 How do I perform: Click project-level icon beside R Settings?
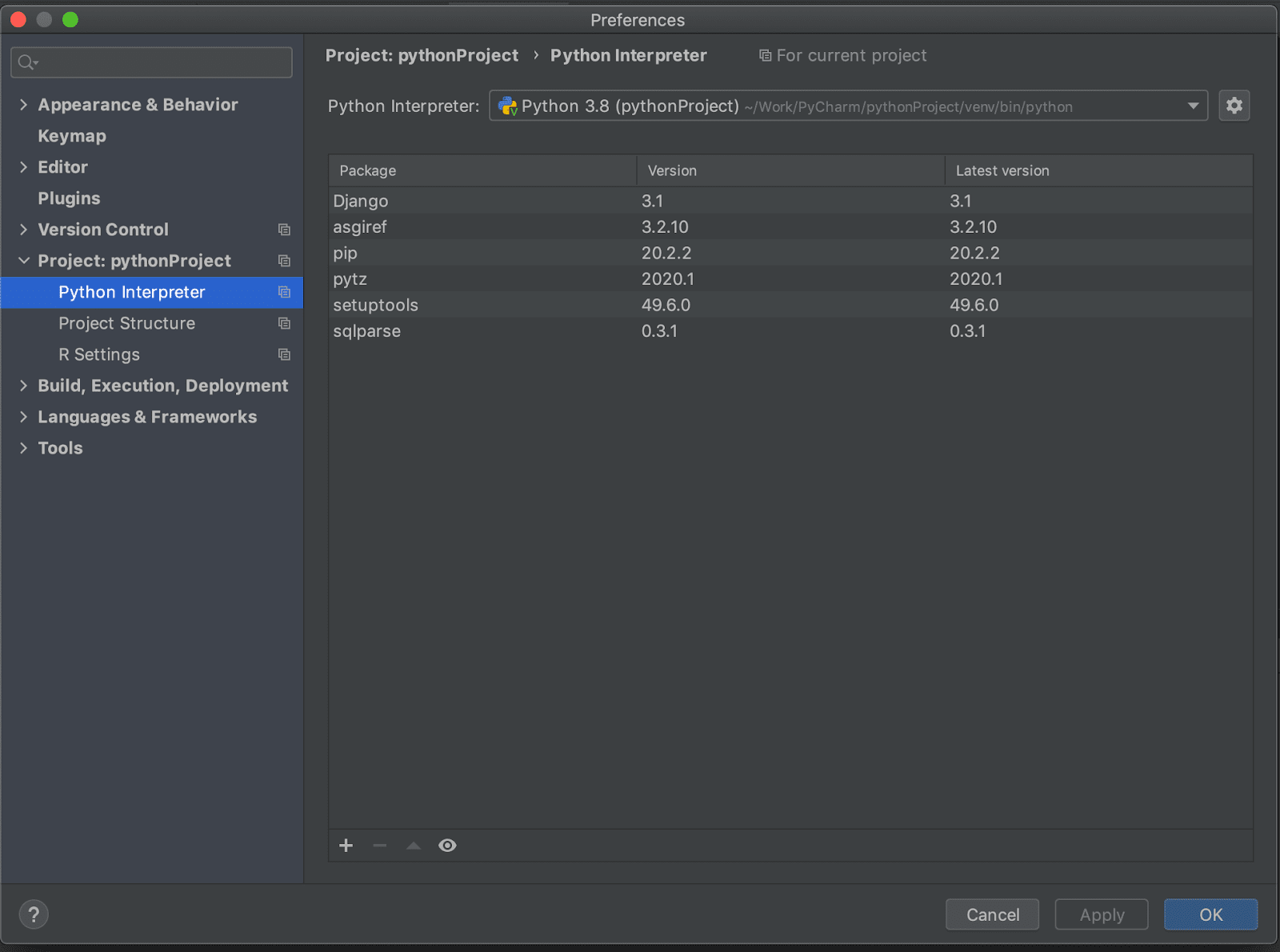[284, 354]
